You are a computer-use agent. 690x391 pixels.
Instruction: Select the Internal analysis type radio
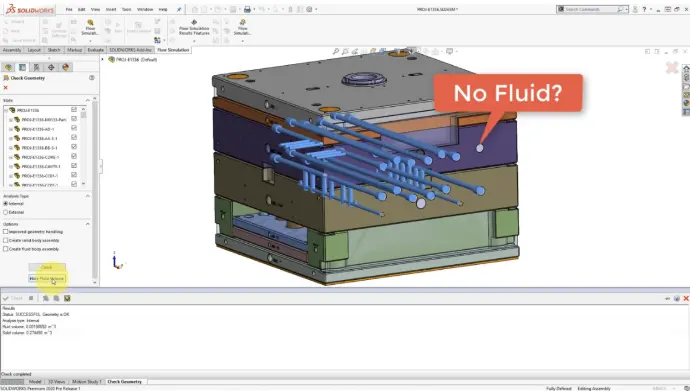coord(6,204)
